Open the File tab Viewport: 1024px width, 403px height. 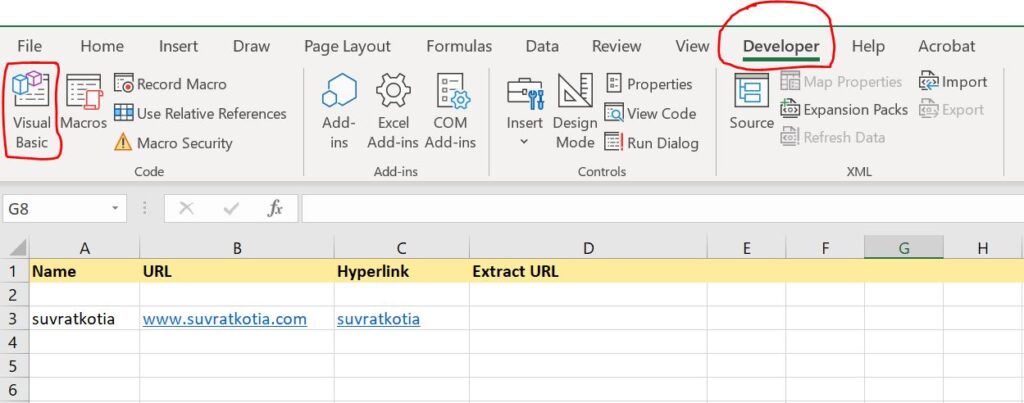click(29, 46)
